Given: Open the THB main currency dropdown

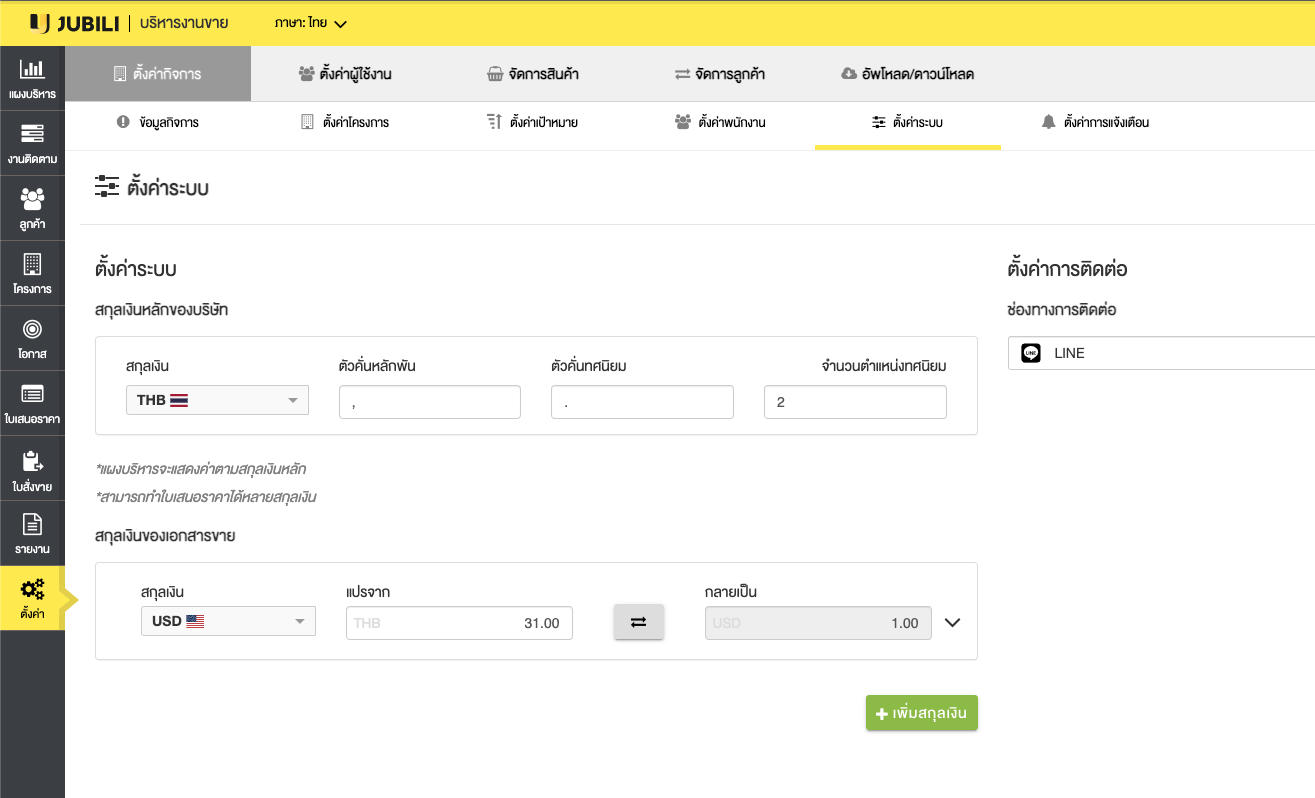Looking at the screenshot, I should (x=217, y=400).
